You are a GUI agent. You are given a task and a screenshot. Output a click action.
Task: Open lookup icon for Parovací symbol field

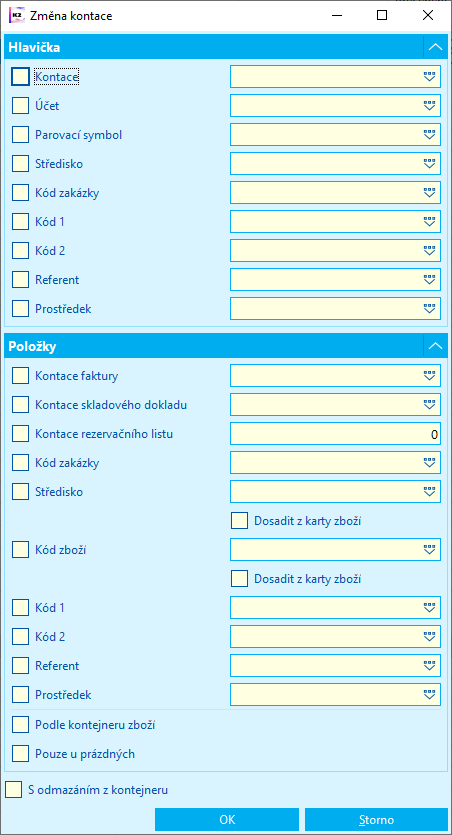click(x=430, y=135)
